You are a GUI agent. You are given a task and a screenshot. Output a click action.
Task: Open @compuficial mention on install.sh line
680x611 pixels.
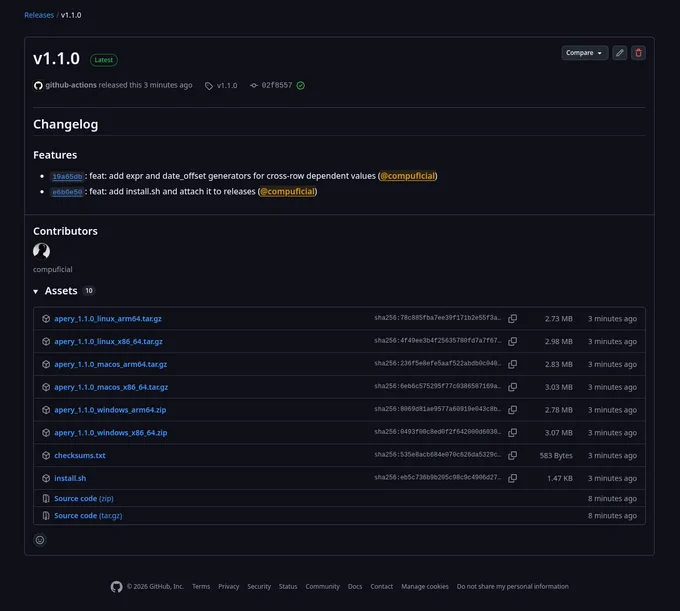[288, 192]
